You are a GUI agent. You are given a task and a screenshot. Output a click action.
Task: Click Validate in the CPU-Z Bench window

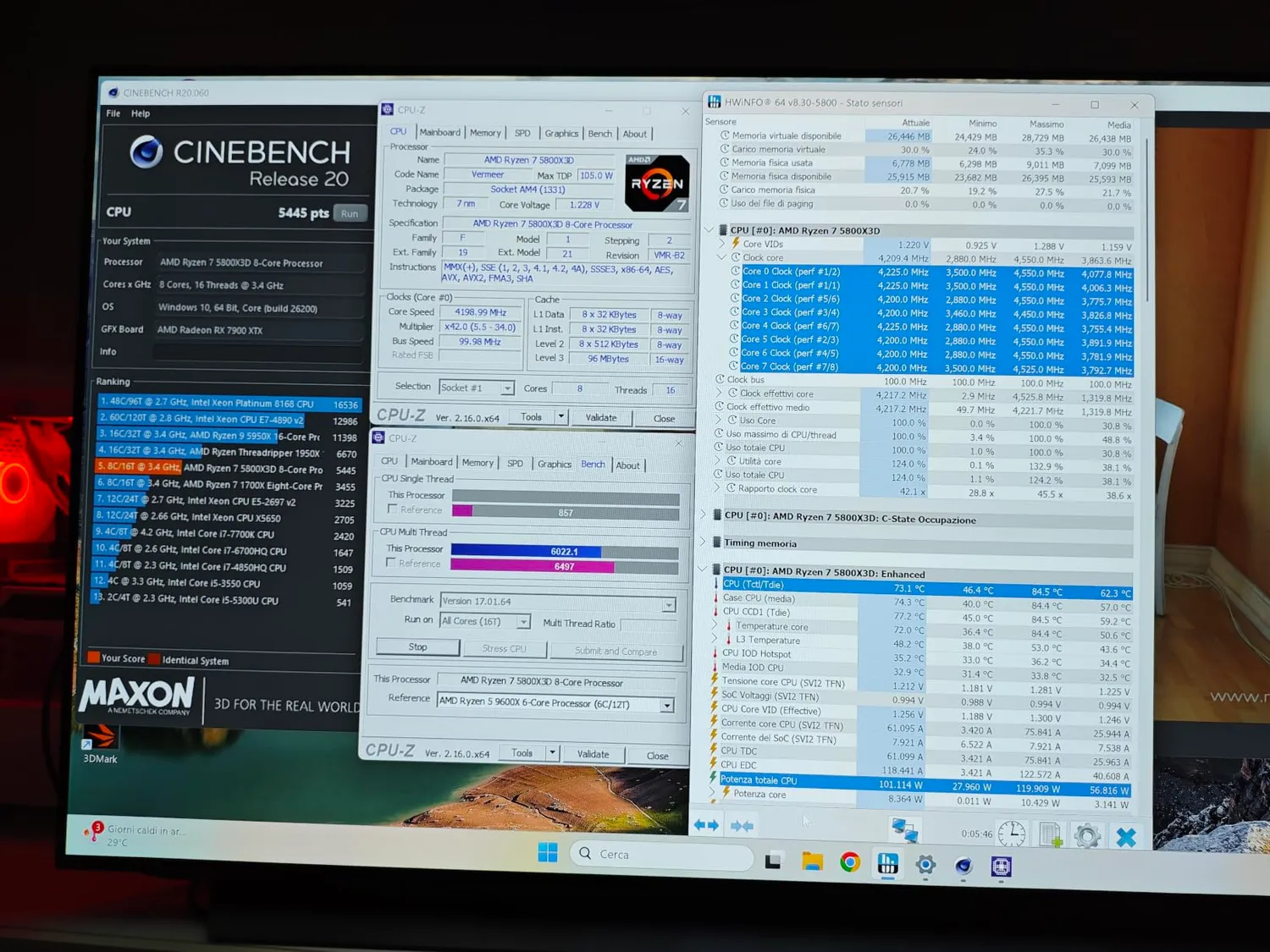[593, 754]
